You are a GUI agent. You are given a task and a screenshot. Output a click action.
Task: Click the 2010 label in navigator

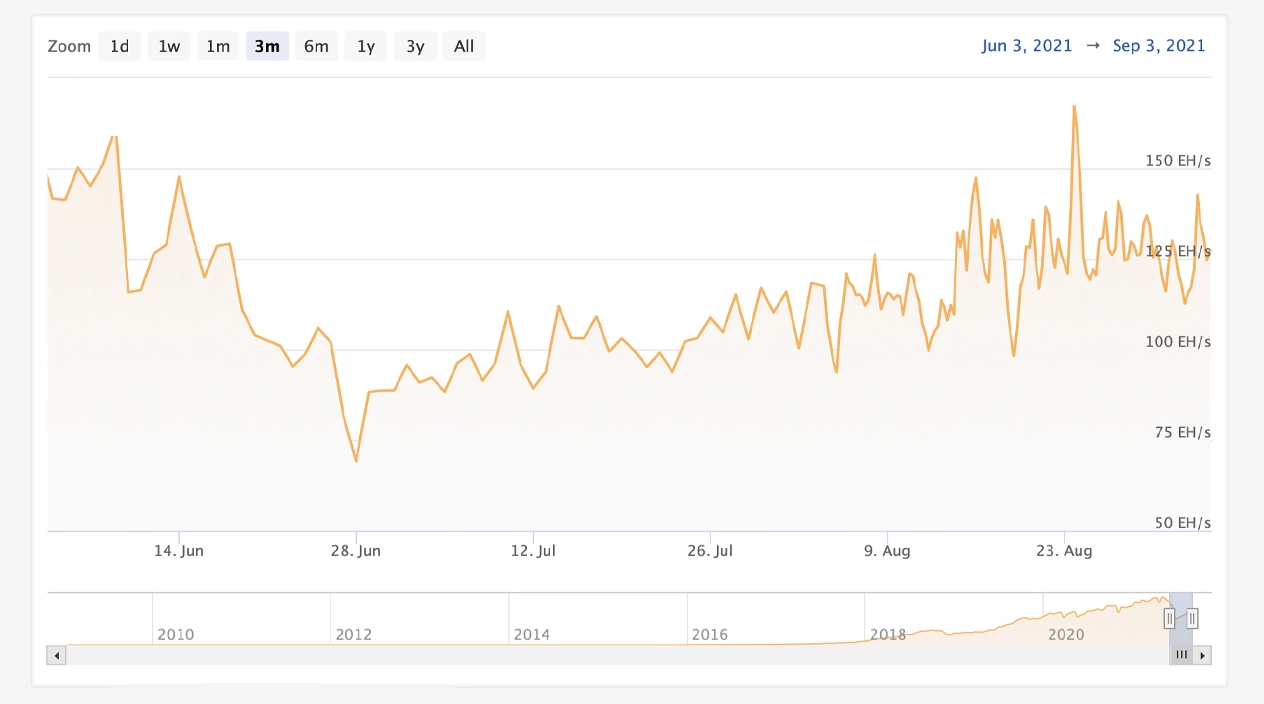click(x=176, y=634)
